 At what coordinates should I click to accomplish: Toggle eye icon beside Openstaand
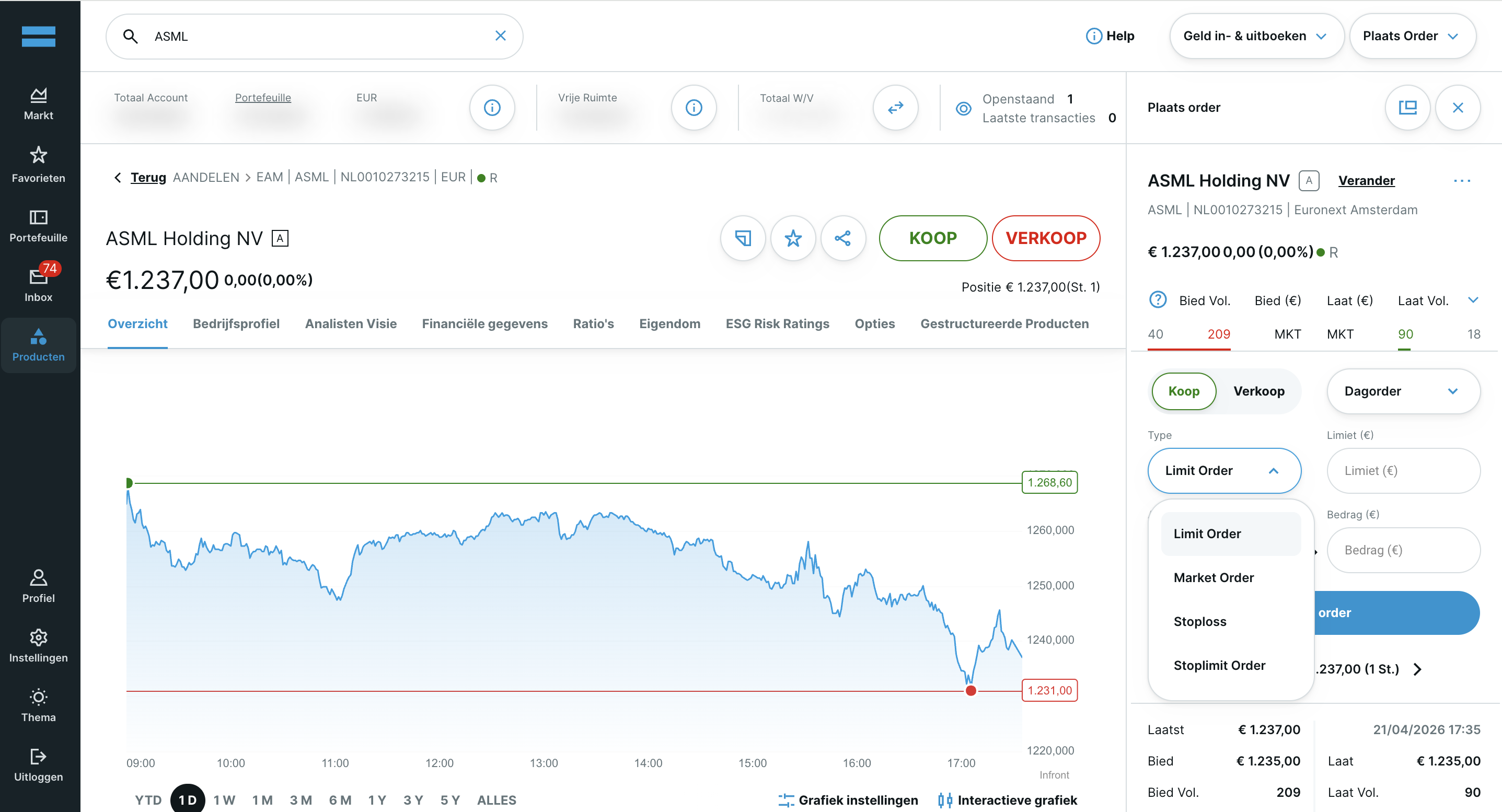coord(964,108)
